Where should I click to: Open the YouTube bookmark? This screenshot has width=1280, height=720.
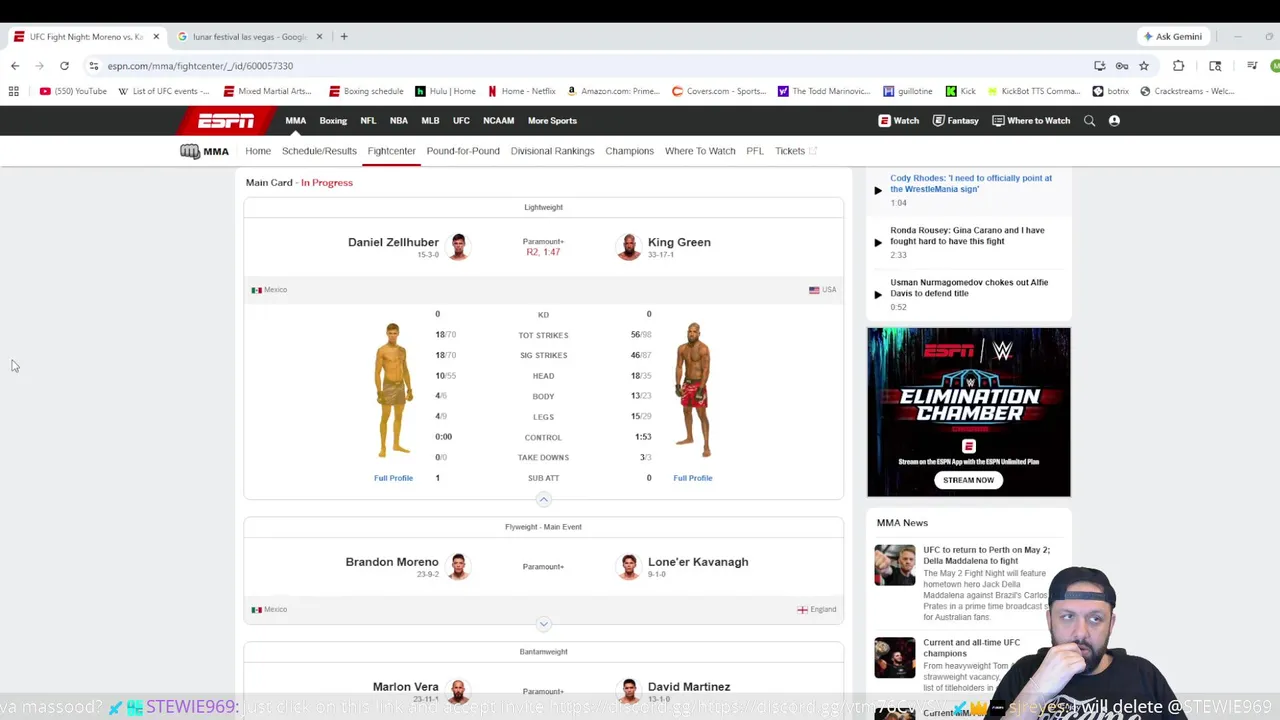pyautogui.click(x=73, y=91)
